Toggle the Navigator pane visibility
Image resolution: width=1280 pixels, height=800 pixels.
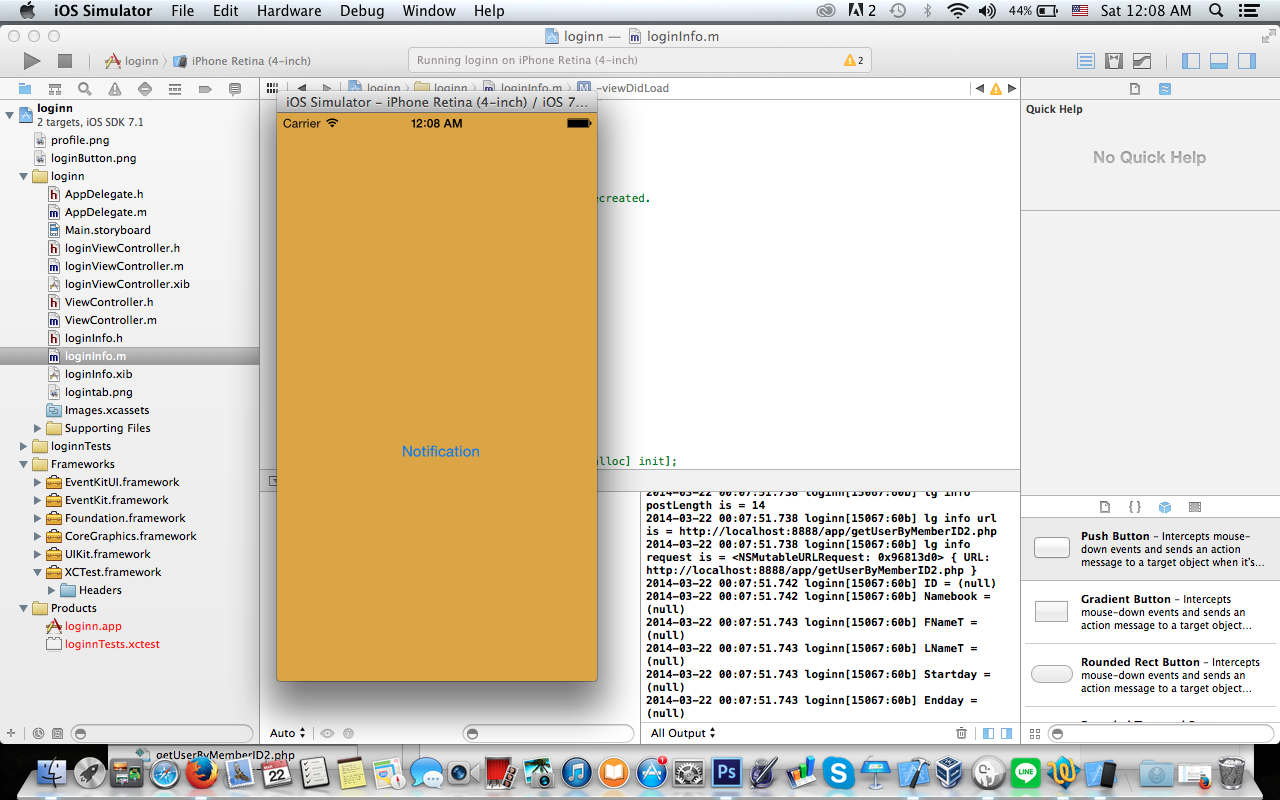1190,61
